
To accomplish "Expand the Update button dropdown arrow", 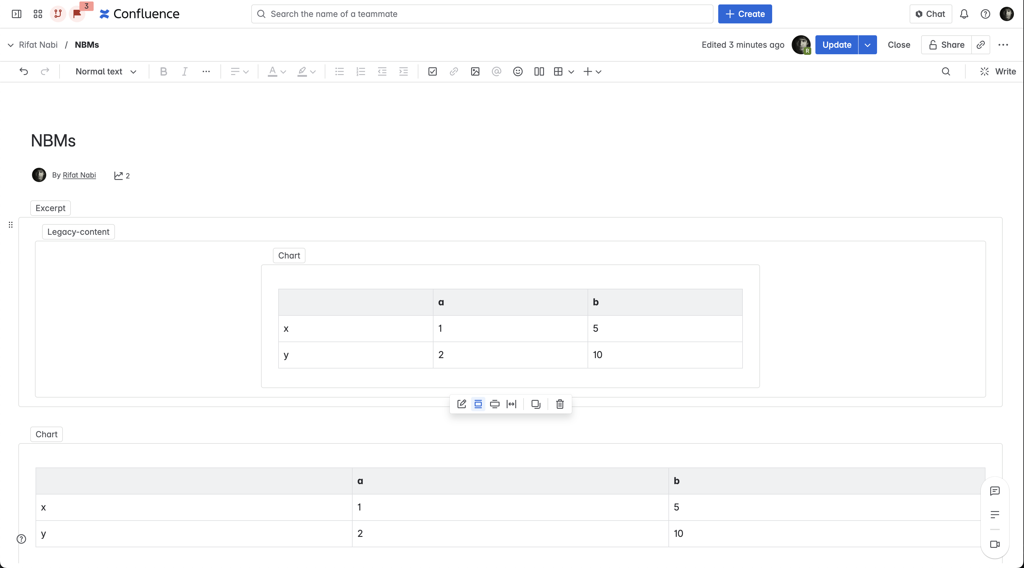I will click(x=867, y=45).
